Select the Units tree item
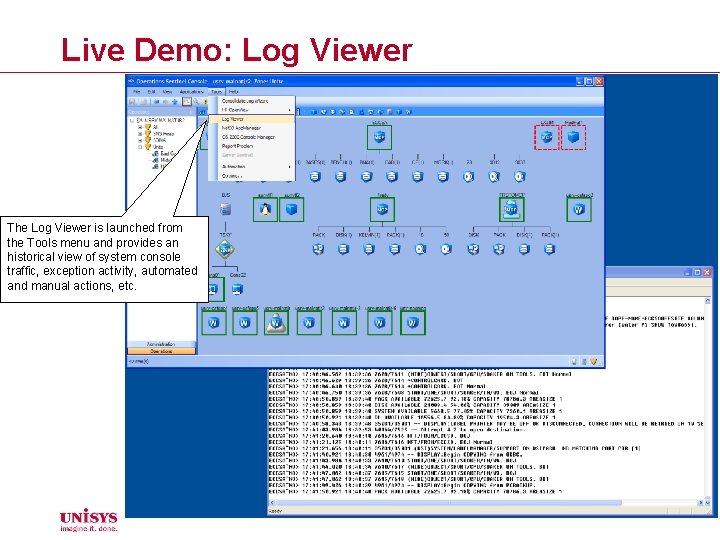This screenshot has height=540, width=720. click(x=158, y=147)
